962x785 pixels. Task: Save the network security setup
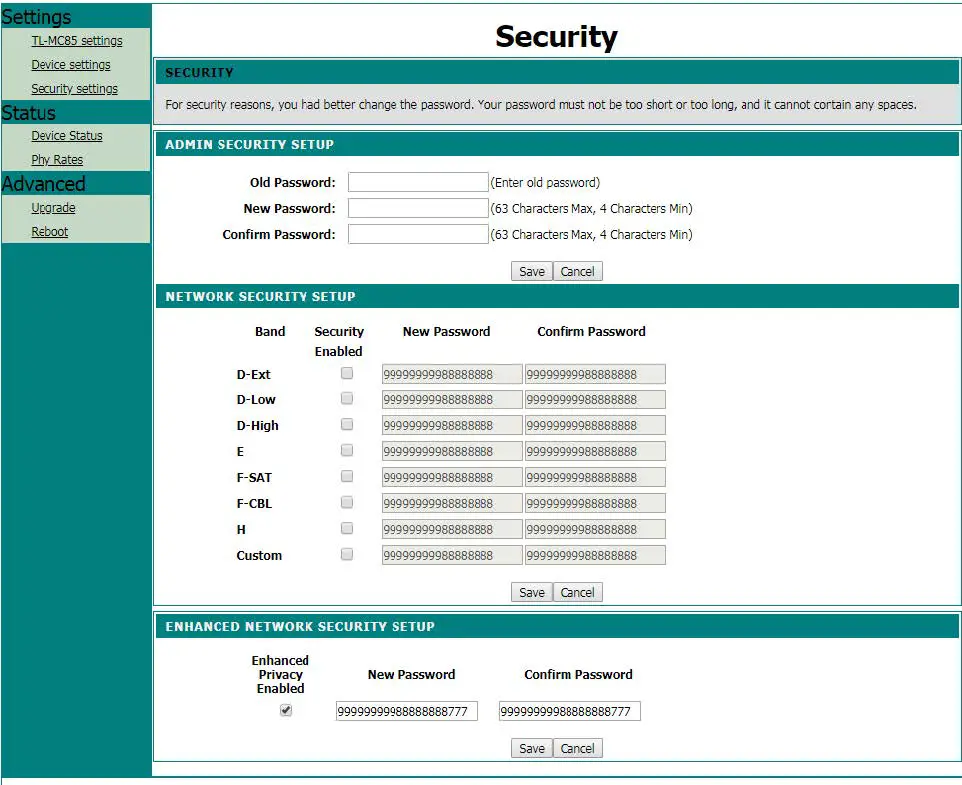point(531,592)
